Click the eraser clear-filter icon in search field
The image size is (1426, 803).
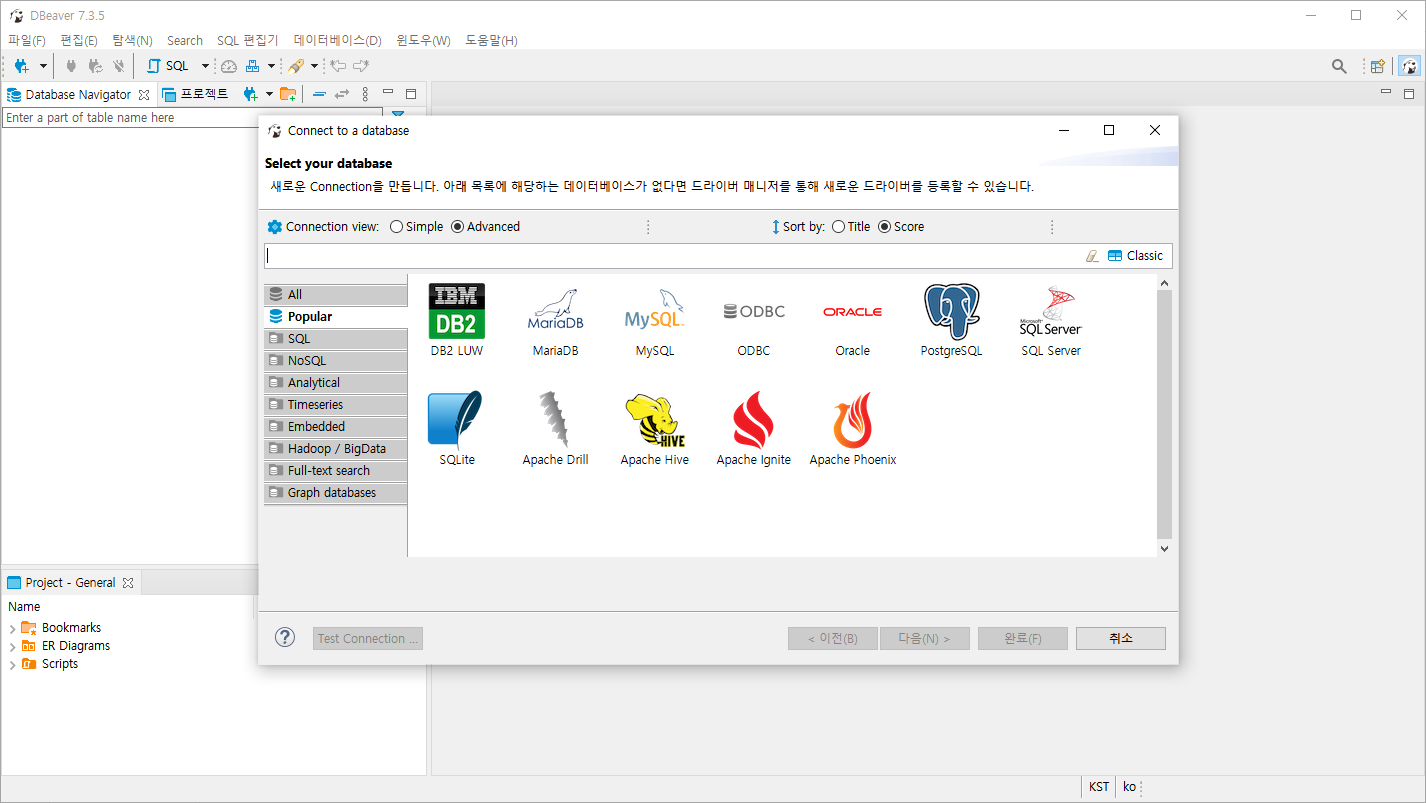(x=1092, y=256)
